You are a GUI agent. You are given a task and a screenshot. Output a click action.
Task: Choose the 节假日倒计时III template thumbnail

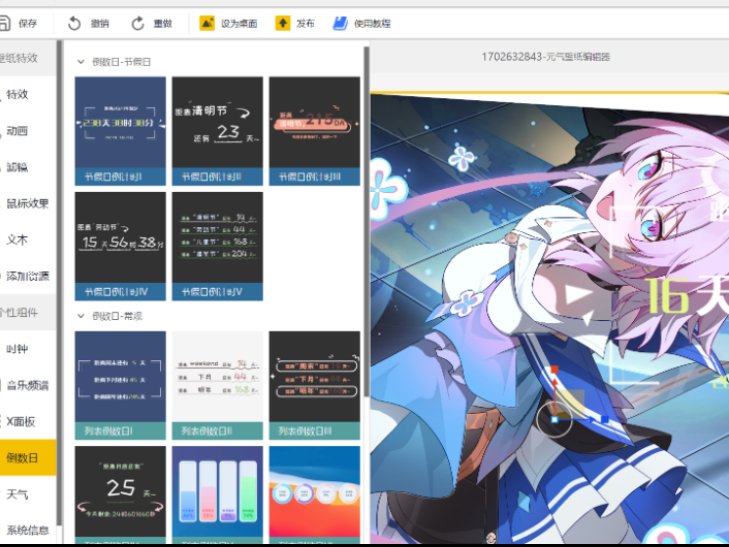pos(314,131)
